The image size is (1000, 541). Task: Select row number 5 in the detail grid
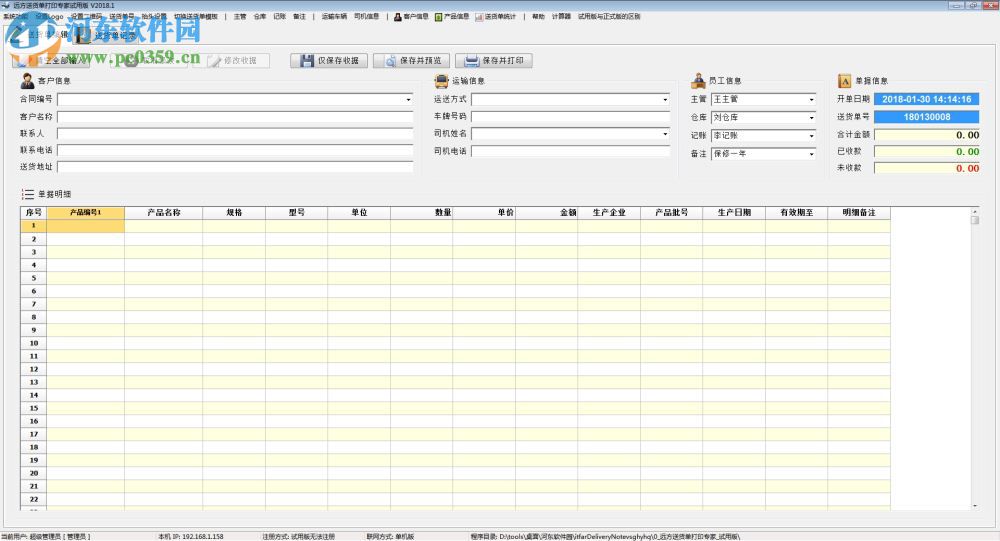pyautogui.click(x=34, y=278)
